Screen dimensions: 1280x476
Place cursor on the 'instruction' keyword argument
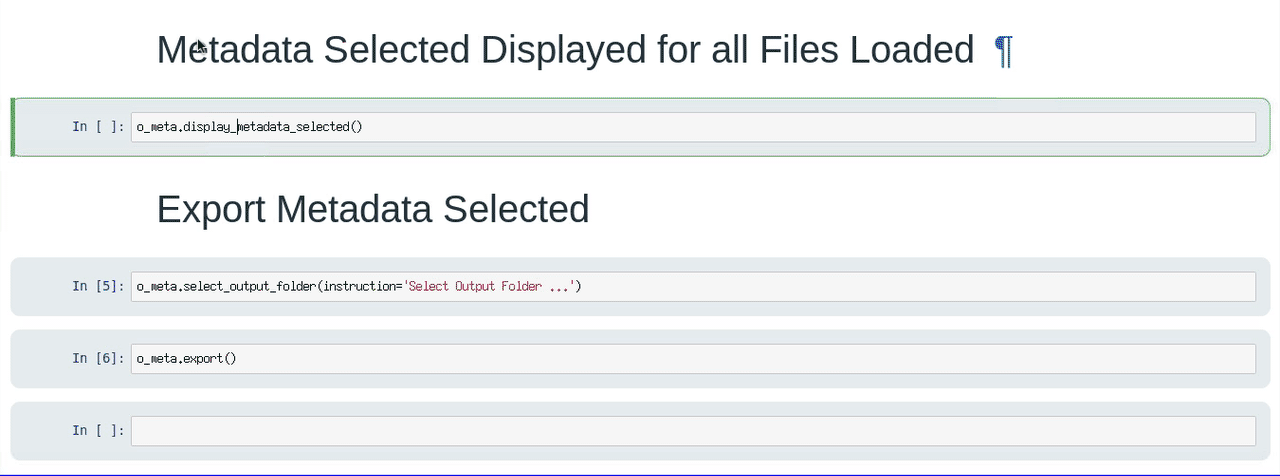tap(360, 287)
